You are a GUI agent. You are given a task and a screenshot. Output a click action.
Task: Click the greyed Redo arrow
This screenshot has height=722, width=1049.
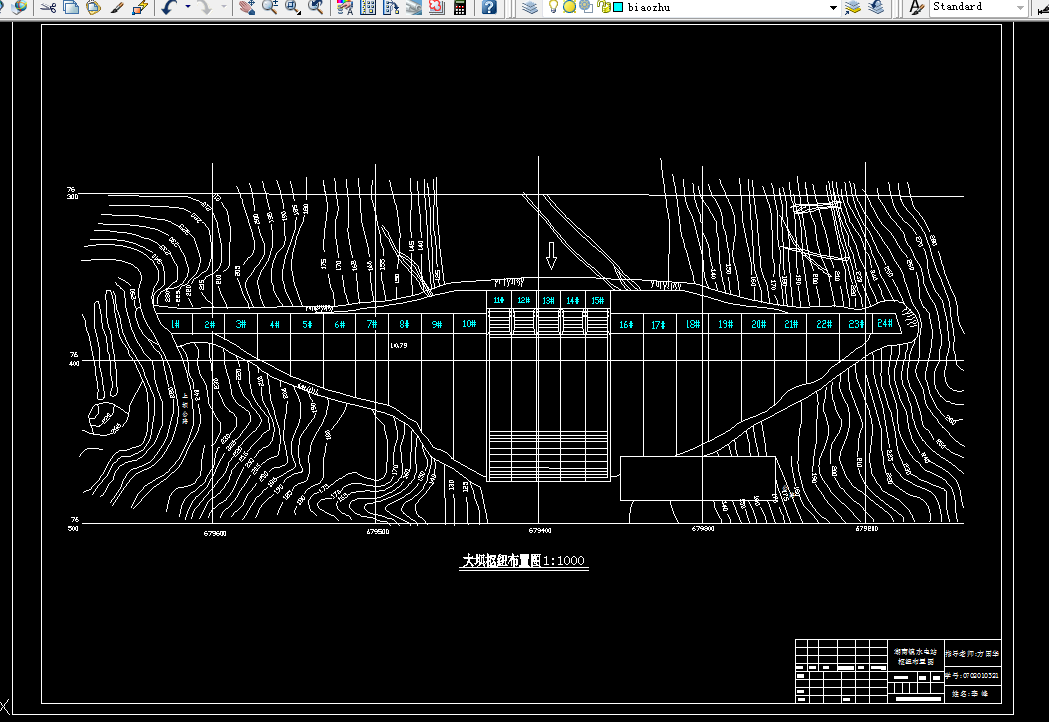click(205, 7)
